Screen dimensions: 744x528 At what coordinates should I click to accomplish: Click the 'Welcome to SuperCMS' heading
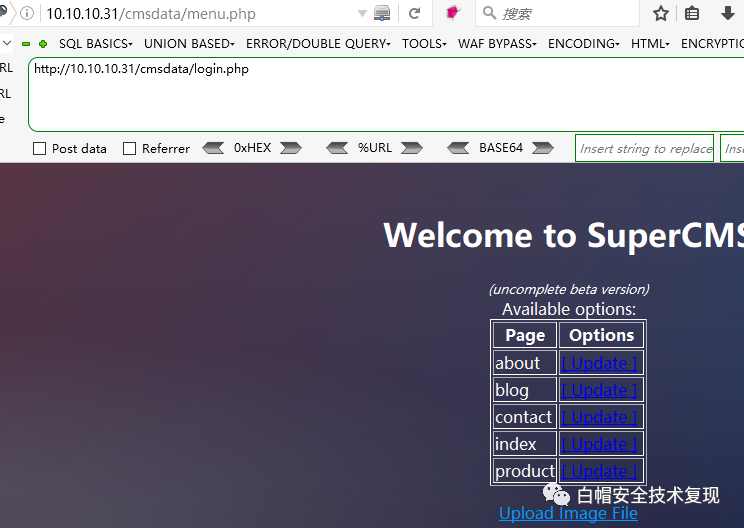coord(564,235)
